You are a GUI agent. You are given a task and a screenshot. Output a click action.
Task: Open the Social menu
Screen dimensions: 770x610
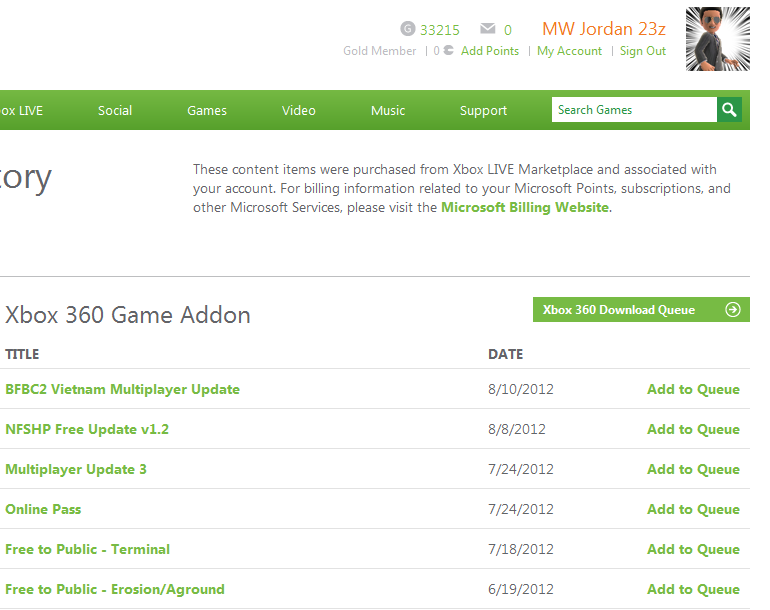(115, 111)
